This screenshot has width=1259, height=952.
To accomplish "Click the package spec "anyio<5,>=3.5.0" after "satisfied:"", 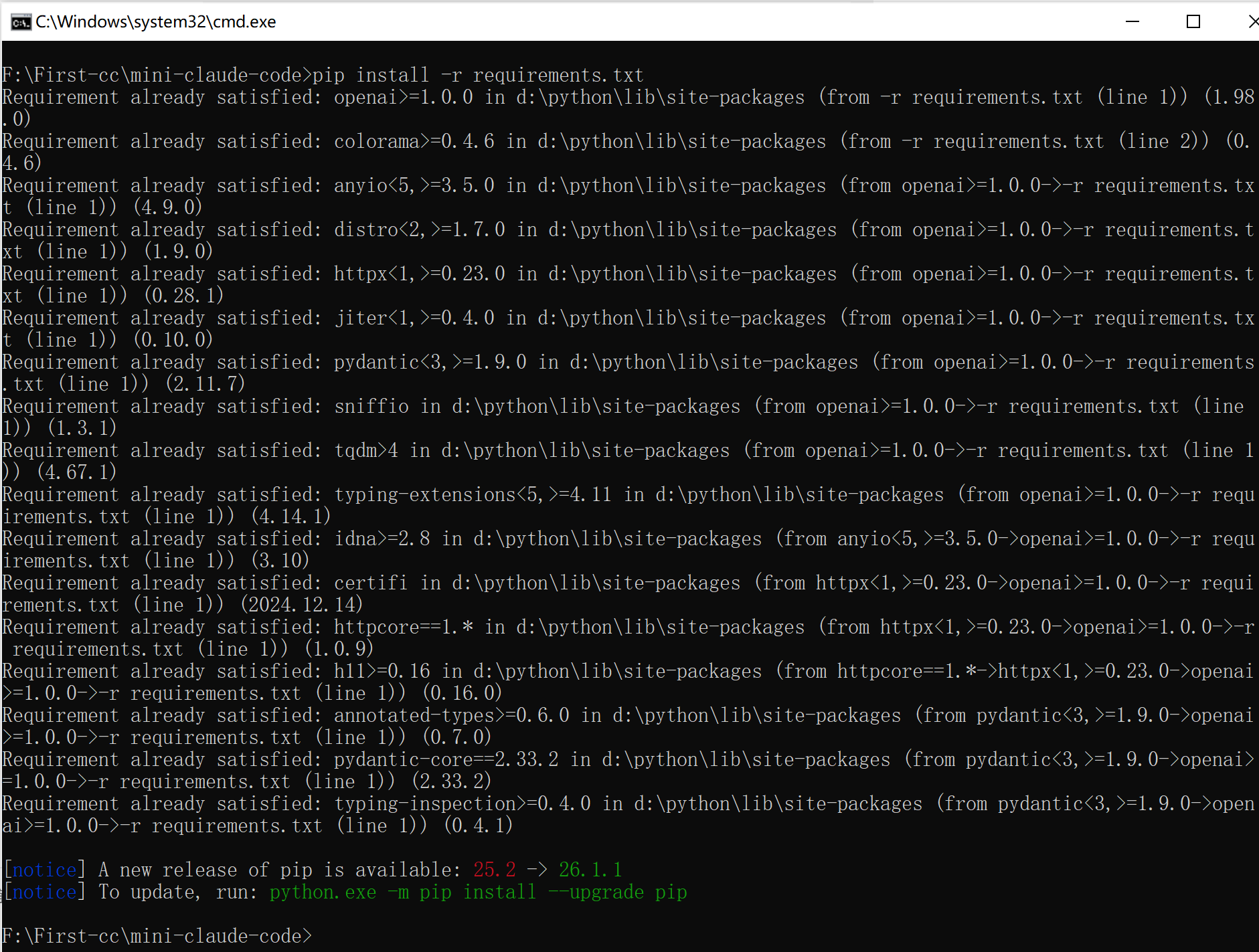I will click(414, 185).
